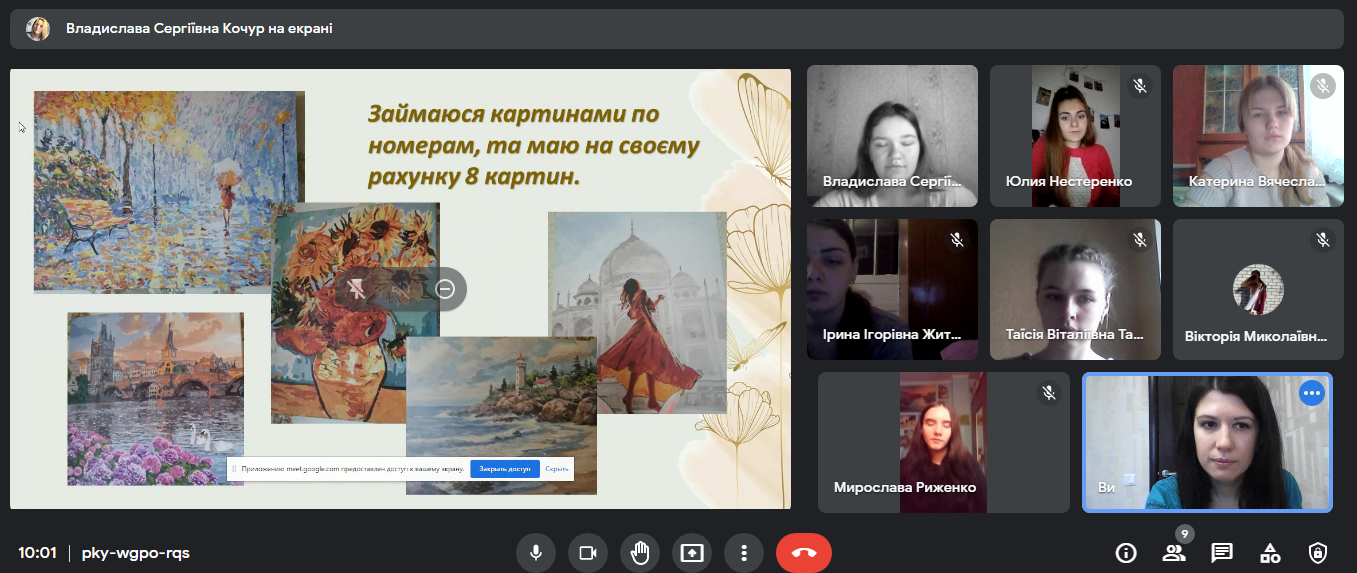This screenshot has width=1357, height=573.
Task: Open more options in the call bar
Action: 744,552
